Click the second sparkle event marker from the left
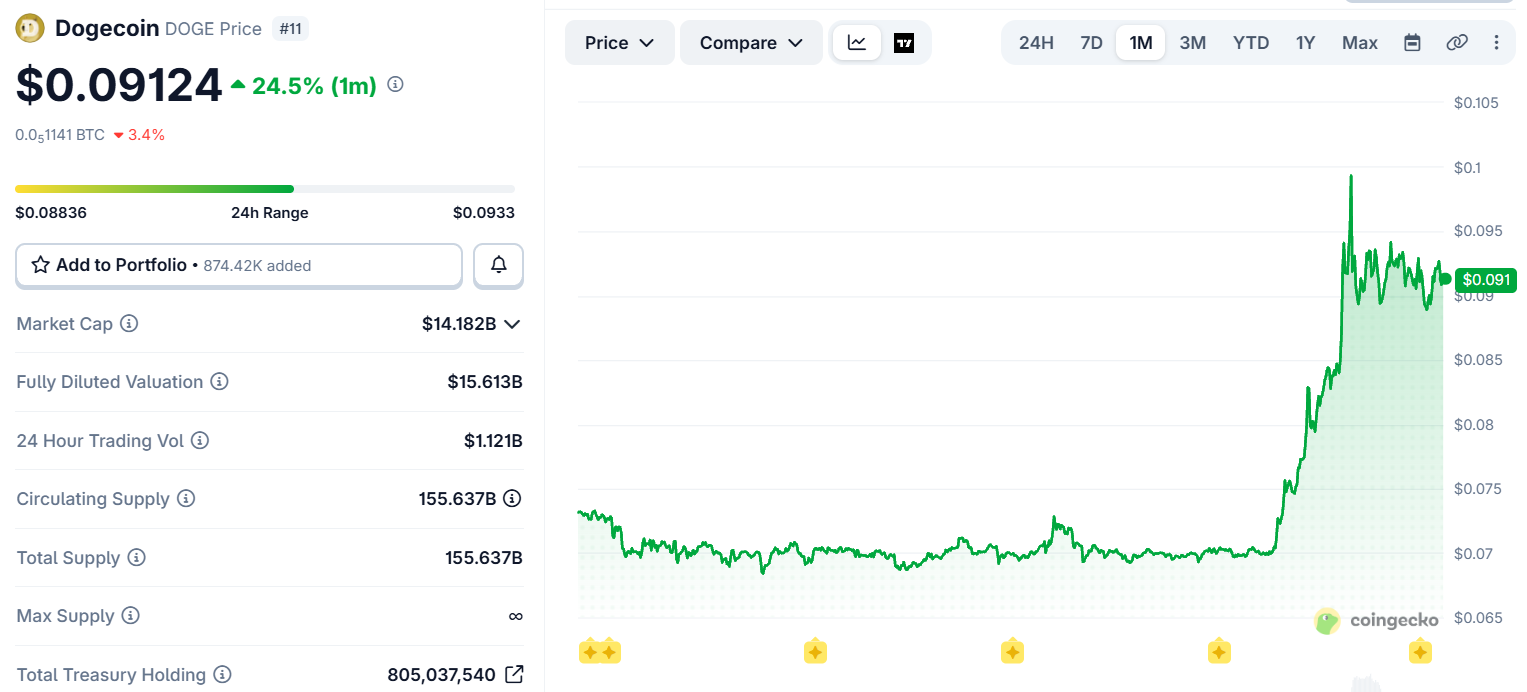The height and width of the screenshot is (692, 1527). [x=608, y=652]
